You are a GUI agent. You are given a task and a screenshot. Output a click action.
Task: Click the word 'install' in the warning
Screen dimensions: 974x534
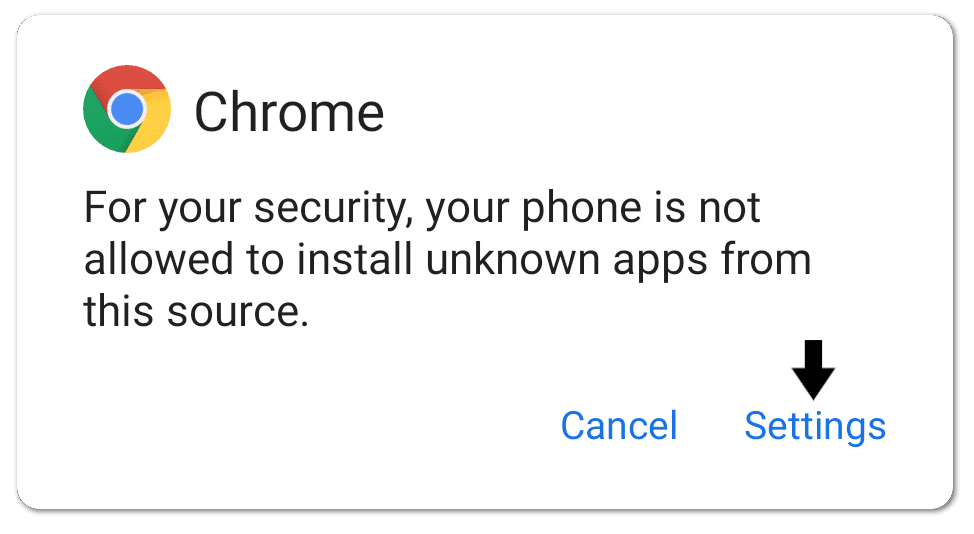[x=354, y=259]
